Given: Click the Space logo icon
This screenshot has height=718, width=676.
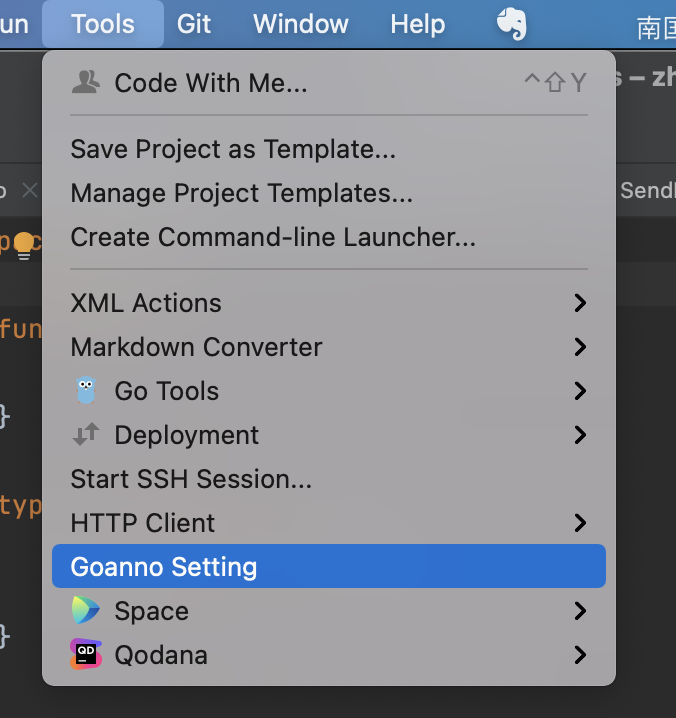Looking at the screenshot, I should pyautogui.click(x=86, y=611).
